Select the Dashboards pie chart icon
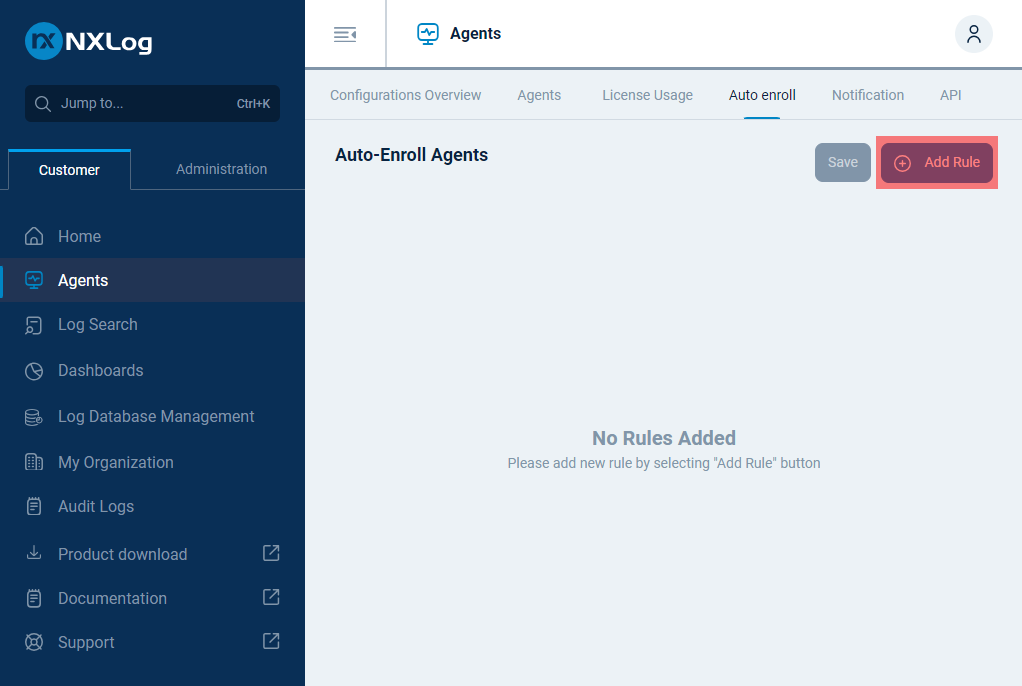The image size is (1022, 686). click(34, 371)
